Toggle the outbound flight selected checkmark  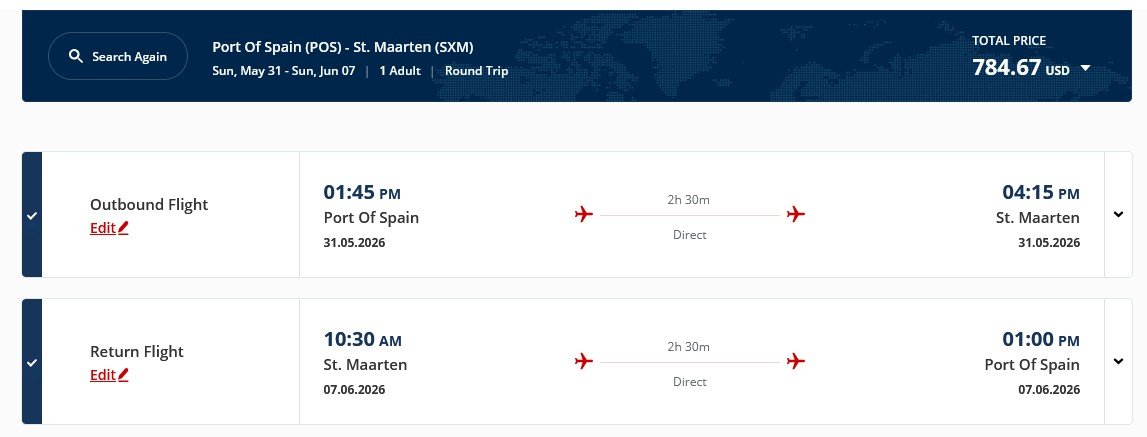point(32,215)
